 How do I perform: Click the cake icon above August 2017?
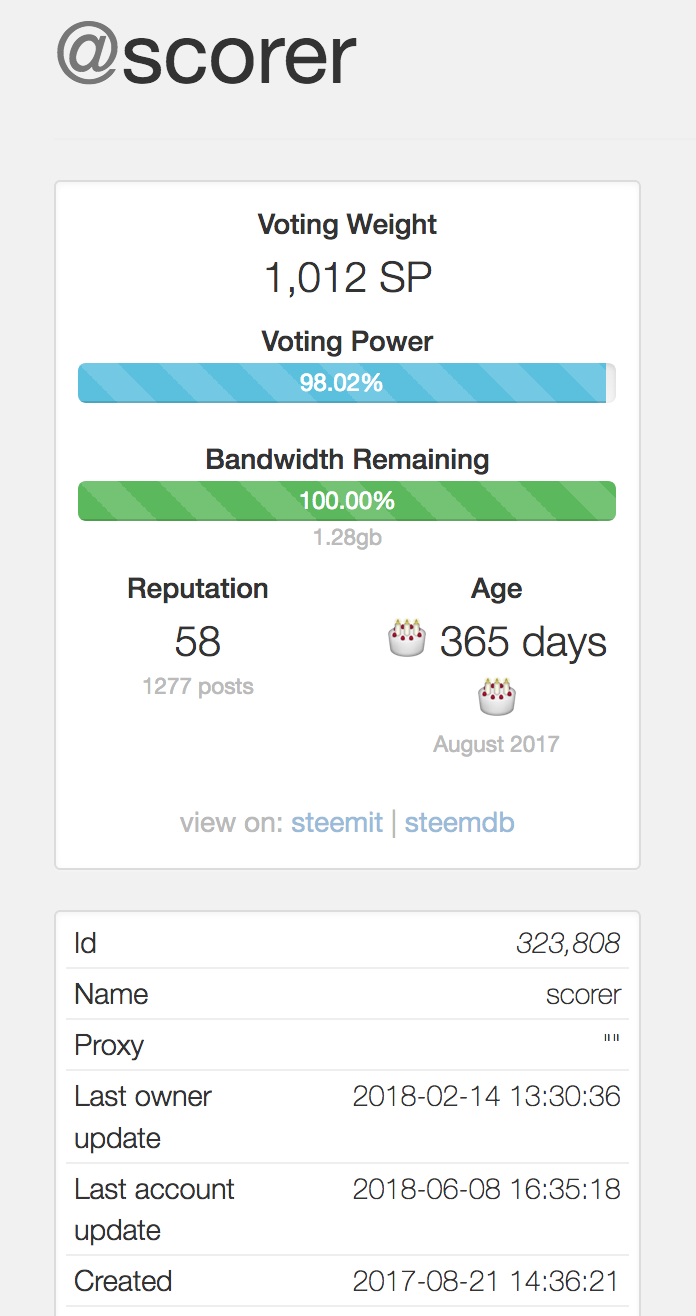(x=497, y=696)
